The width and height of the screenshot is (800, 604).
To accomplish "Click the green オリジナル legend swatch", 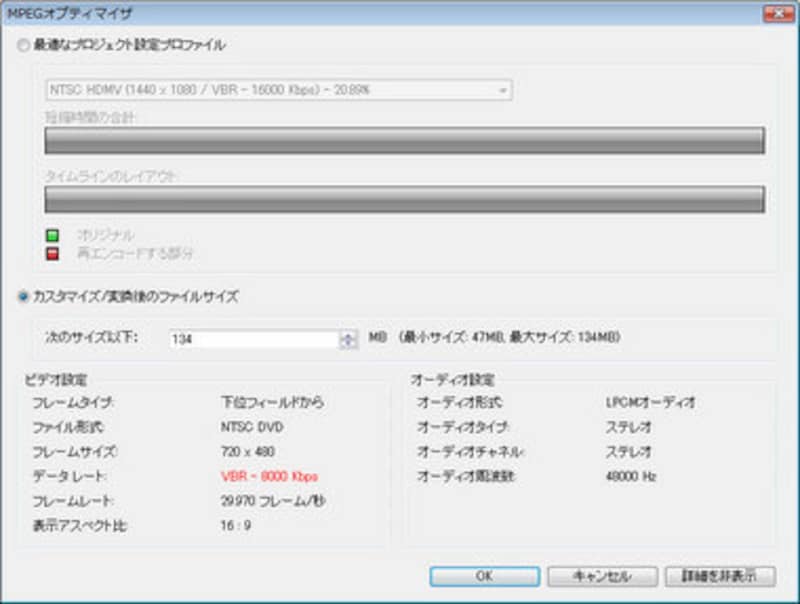I will tap(53, 235).
